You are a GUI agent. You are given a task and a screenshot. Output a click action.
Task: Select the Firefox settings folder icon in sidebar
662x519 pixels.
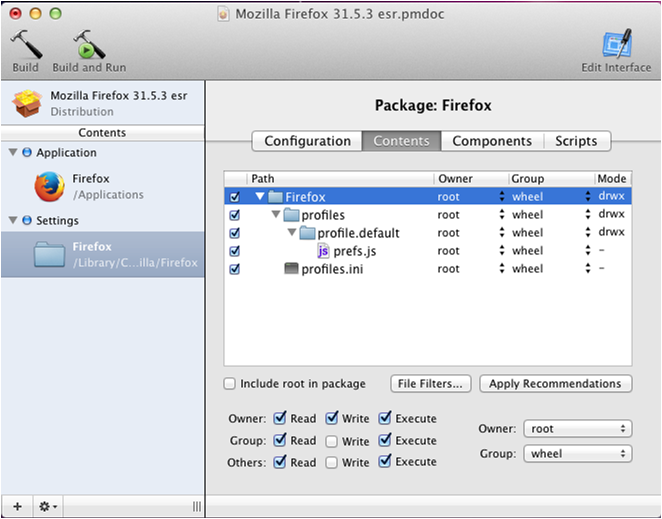49,254
